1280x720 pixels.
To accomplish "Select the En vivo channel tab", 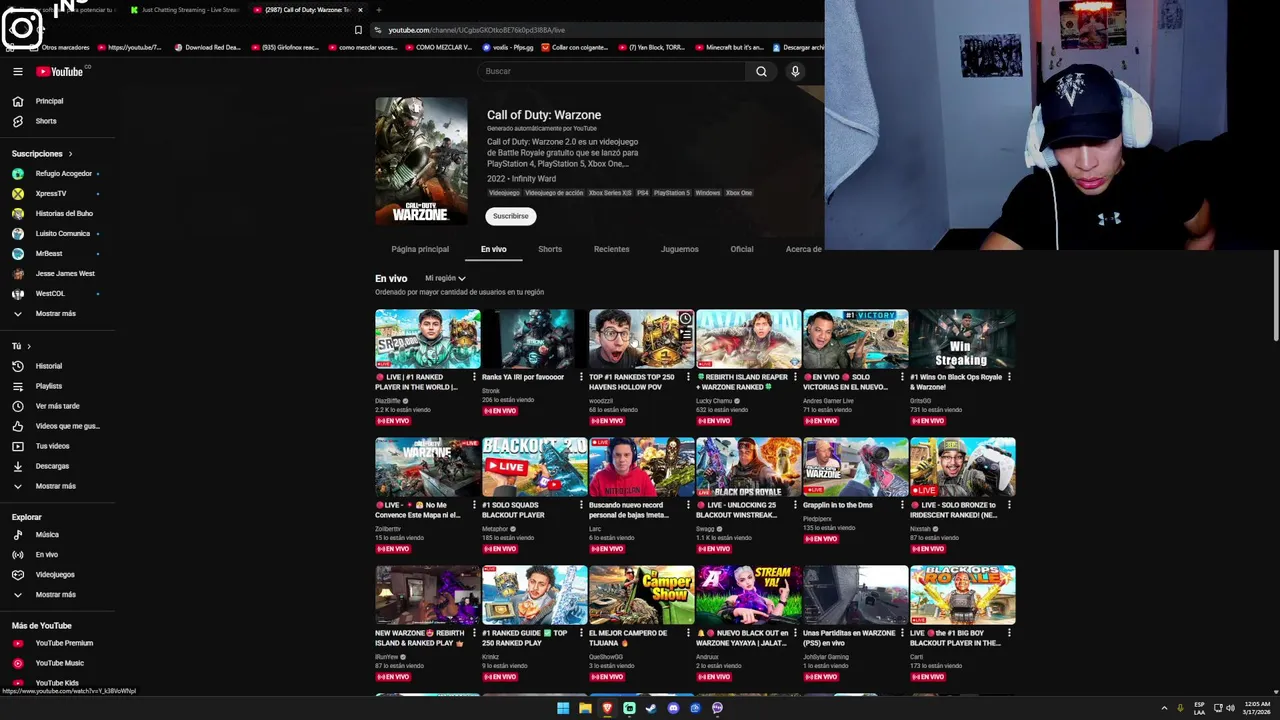I will click(493, 249).
